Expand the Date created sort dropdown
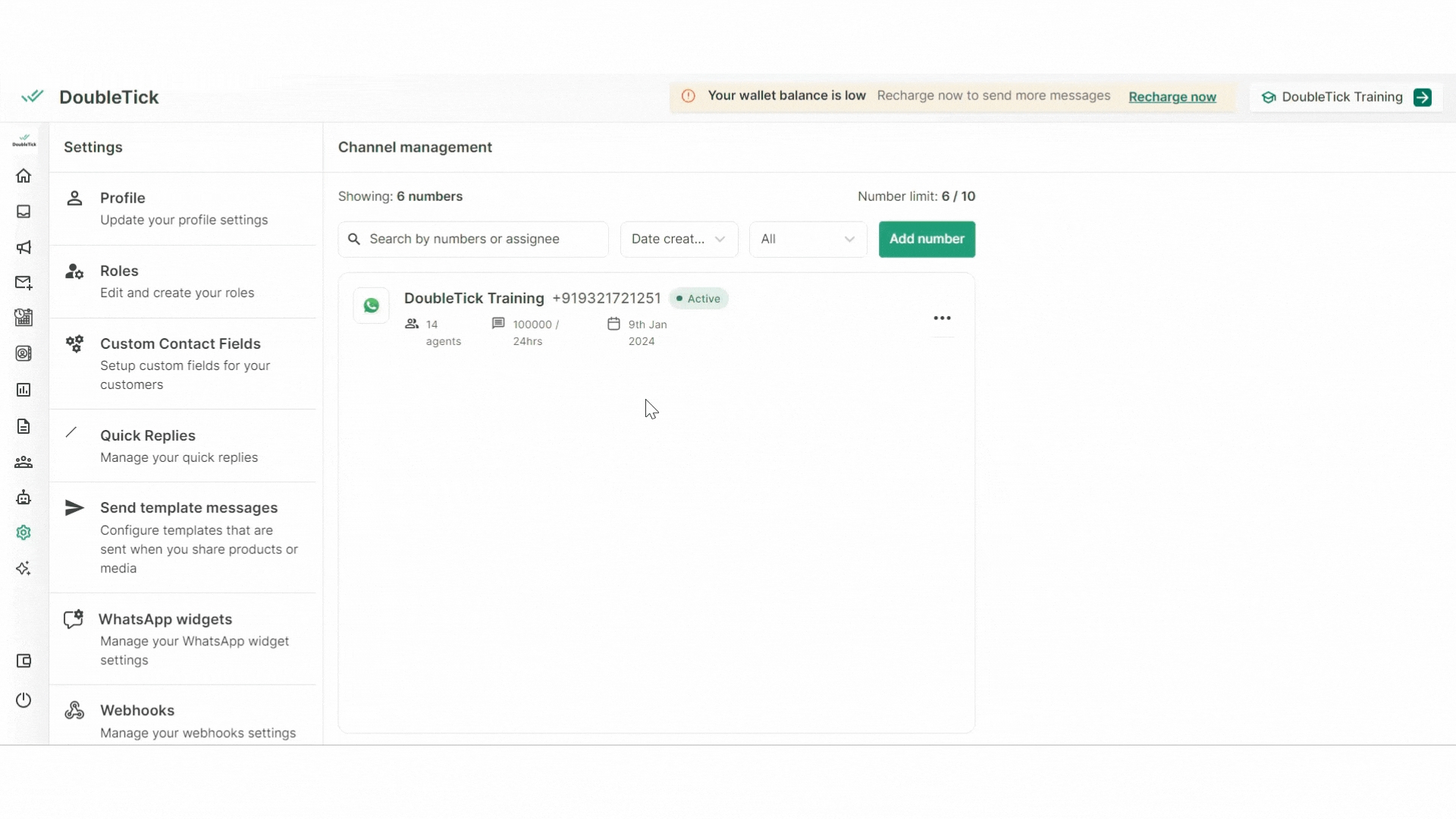Image resolution: width=1456 pixels, height=819 pixels. (x=679, y=239)
